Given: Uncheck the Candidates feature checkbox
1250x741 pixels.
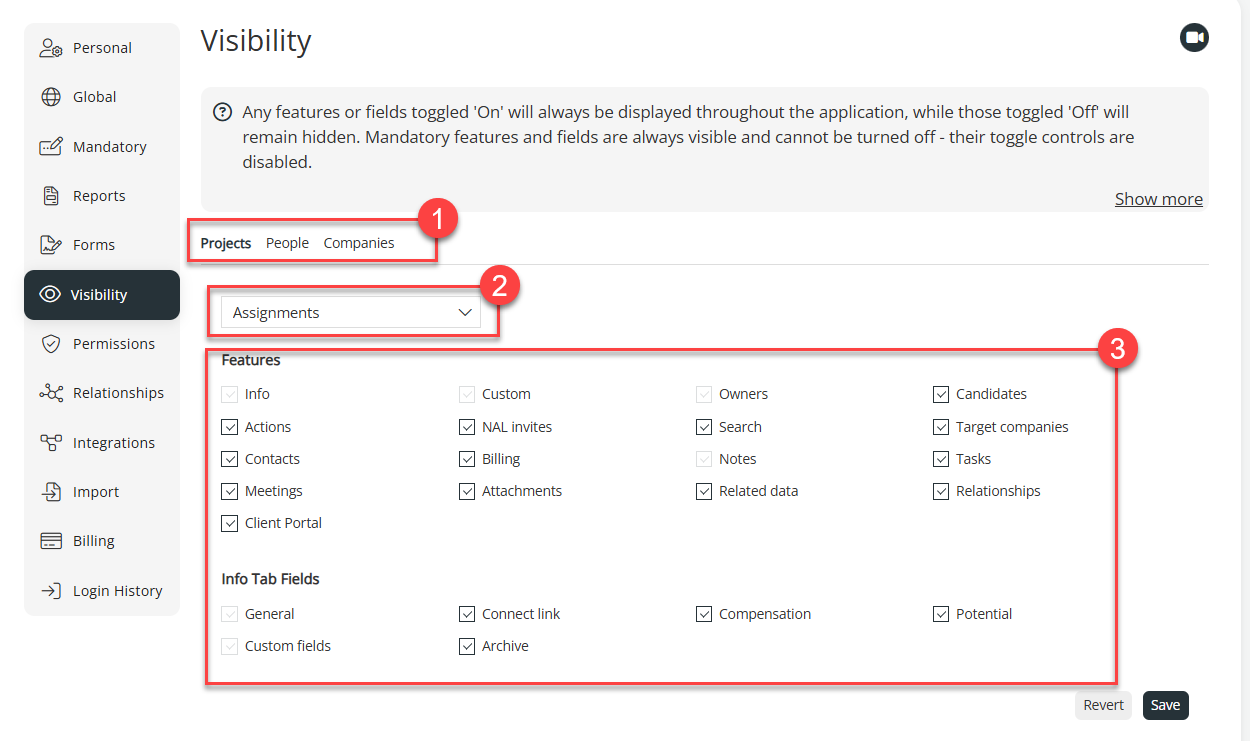Looking at the screenshot, I should click(941, 394).
